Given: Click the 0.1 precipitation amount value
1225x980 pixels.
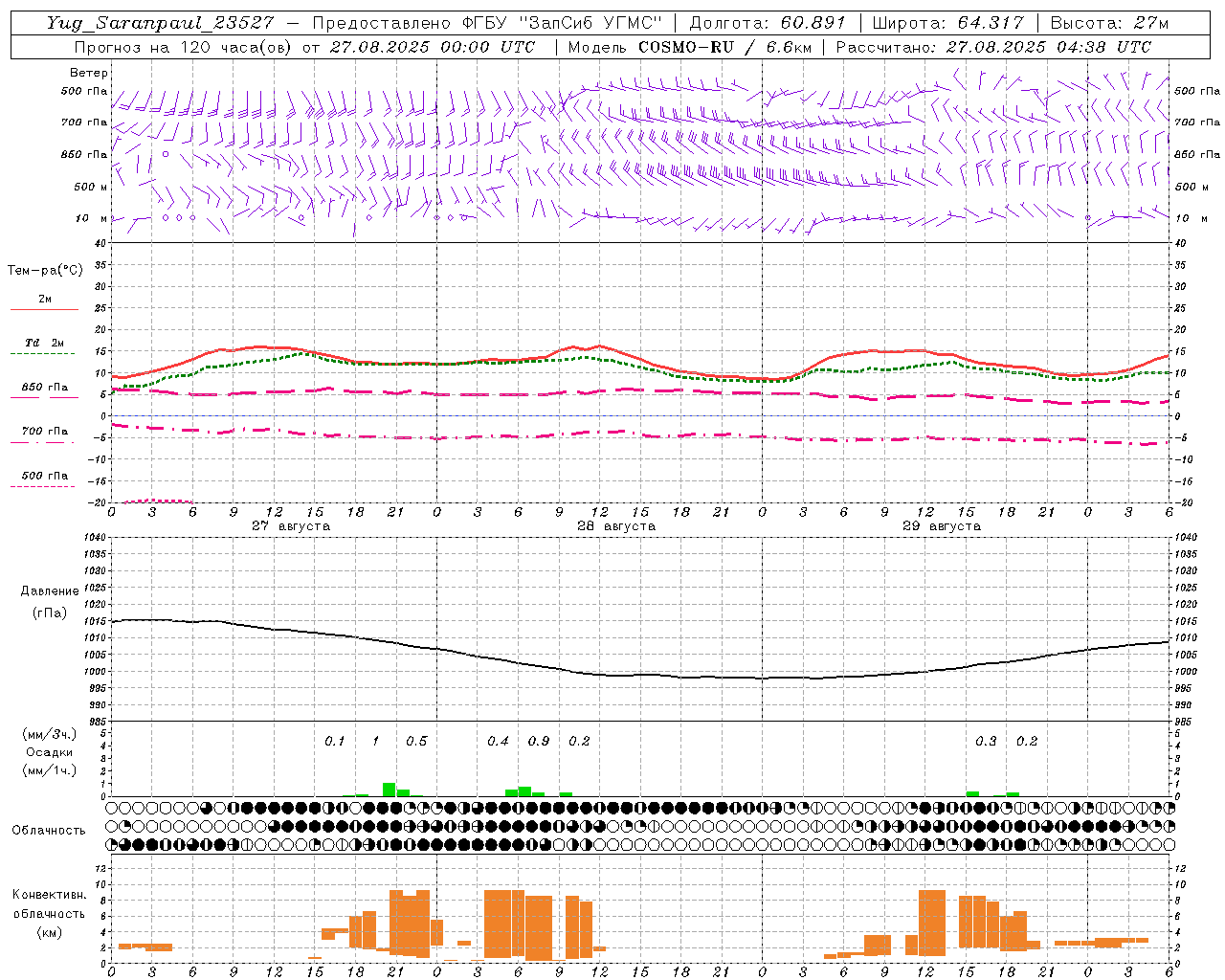Looking at the screenshot, I should [x=334, y=742].
